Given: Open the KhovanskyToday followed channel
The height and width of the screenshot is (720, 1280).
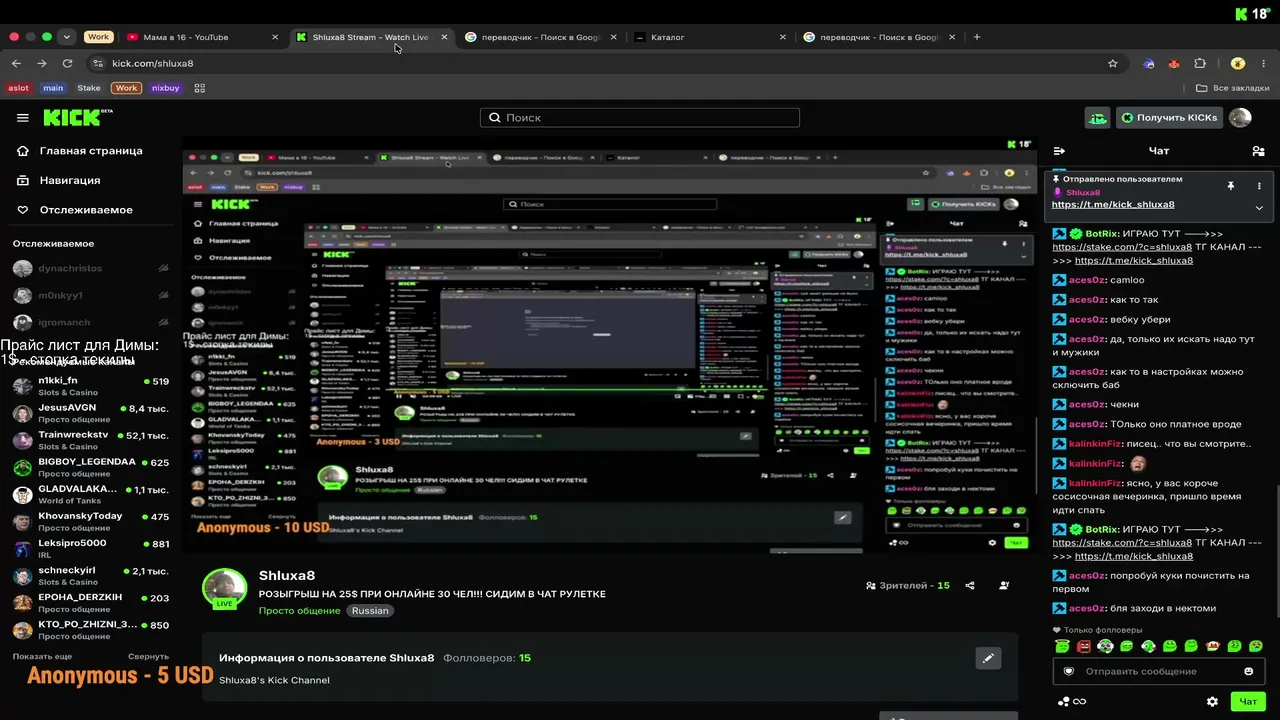Looking at the screenshot, I should (90, 521).
